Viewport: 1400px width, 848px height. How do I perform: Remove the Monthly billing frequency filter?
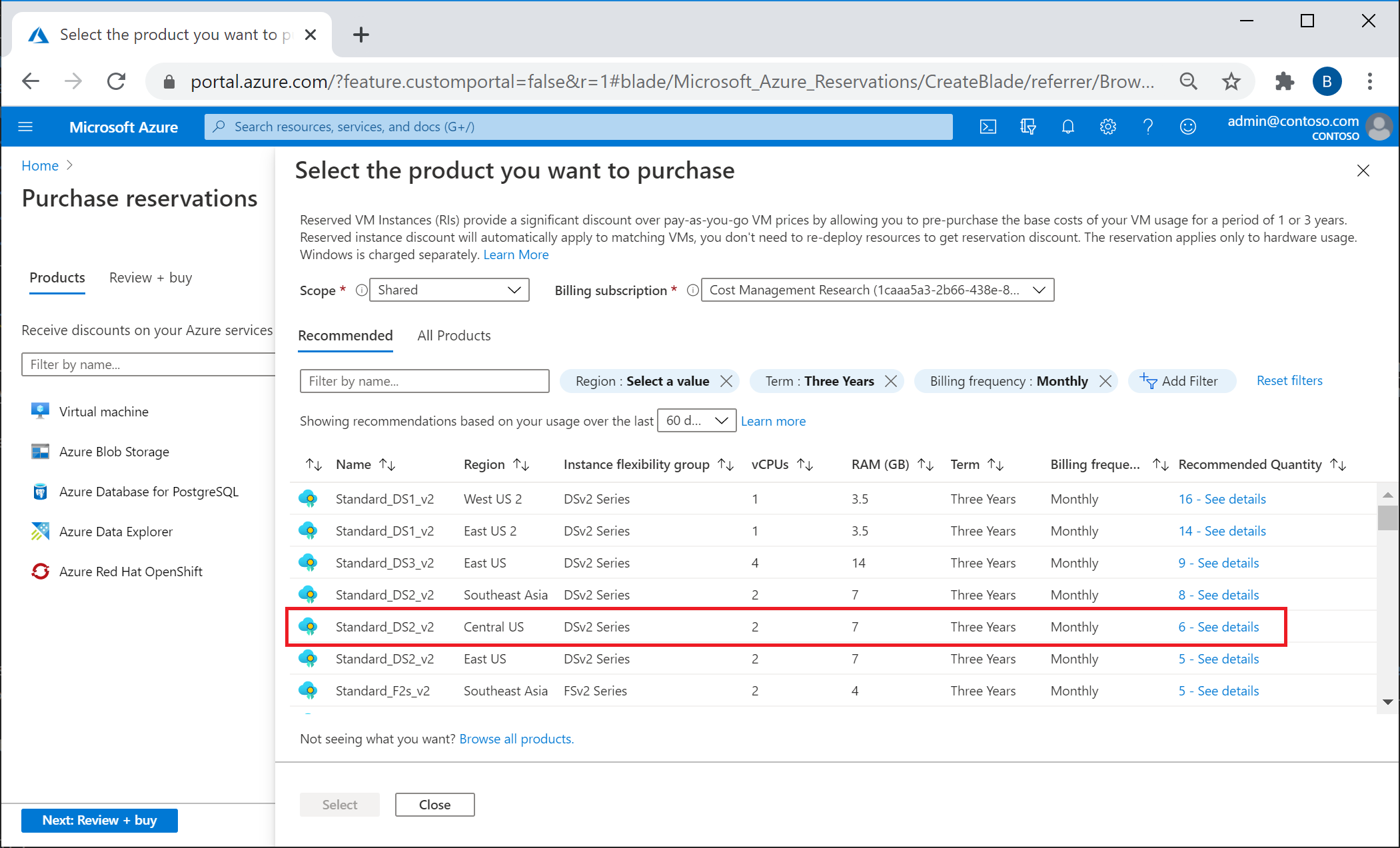coord(1107,381)
